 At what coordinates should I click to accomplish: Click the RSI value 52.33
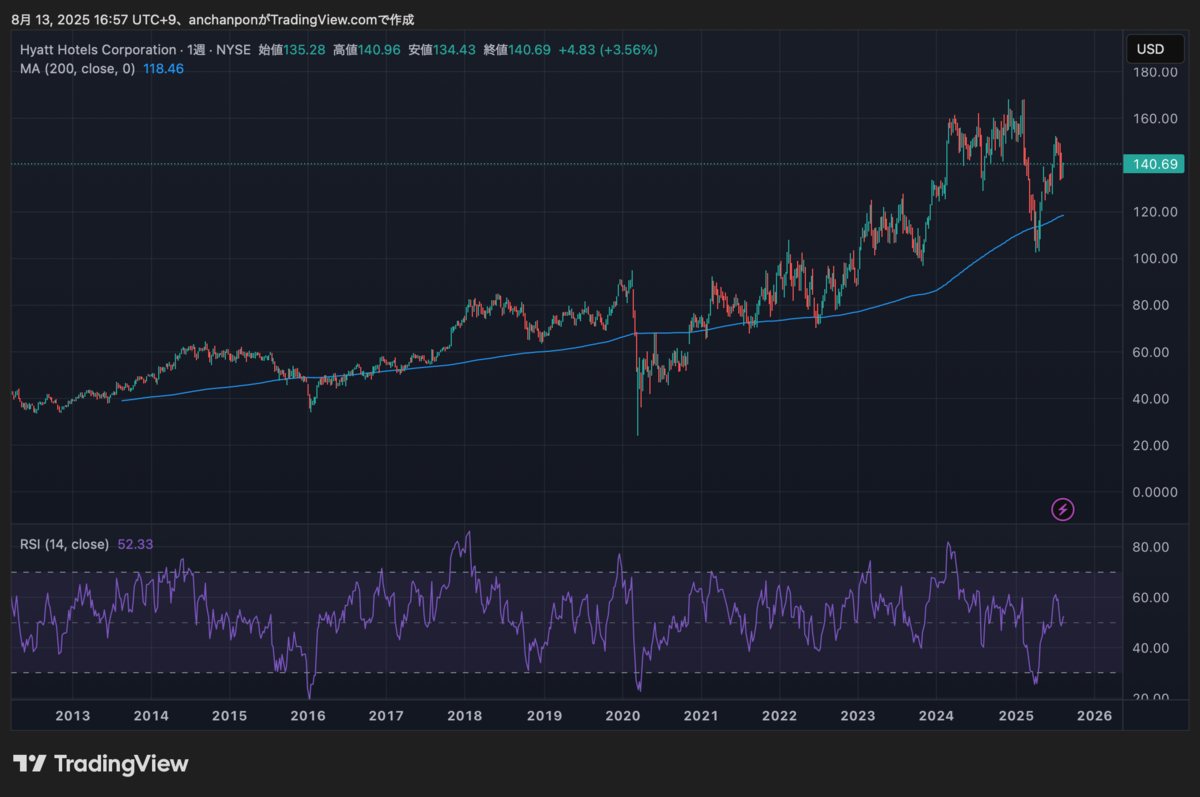pos(135,544)
